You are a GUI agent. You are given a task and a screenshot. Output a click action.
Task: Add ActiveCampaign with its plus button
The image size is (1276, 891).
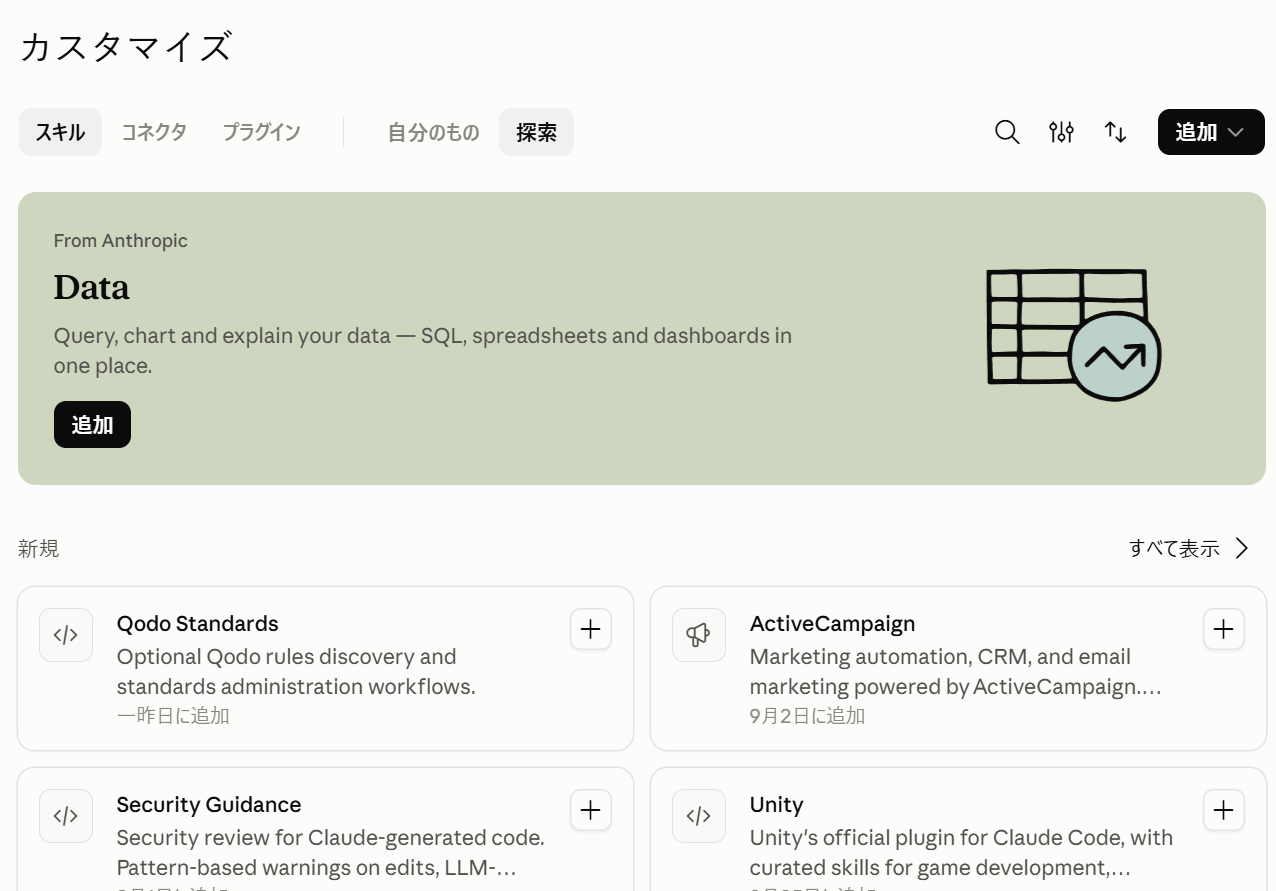click(x=1224, y=629)
